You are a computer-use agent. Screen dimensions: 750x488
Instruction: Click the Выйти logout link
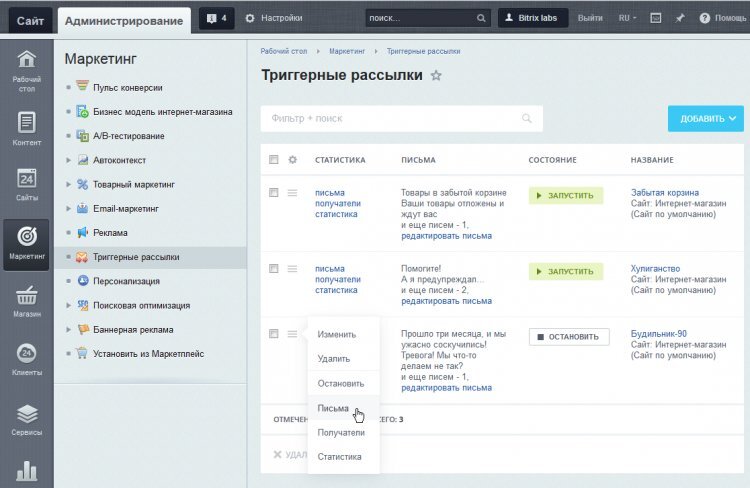point(590,18)
